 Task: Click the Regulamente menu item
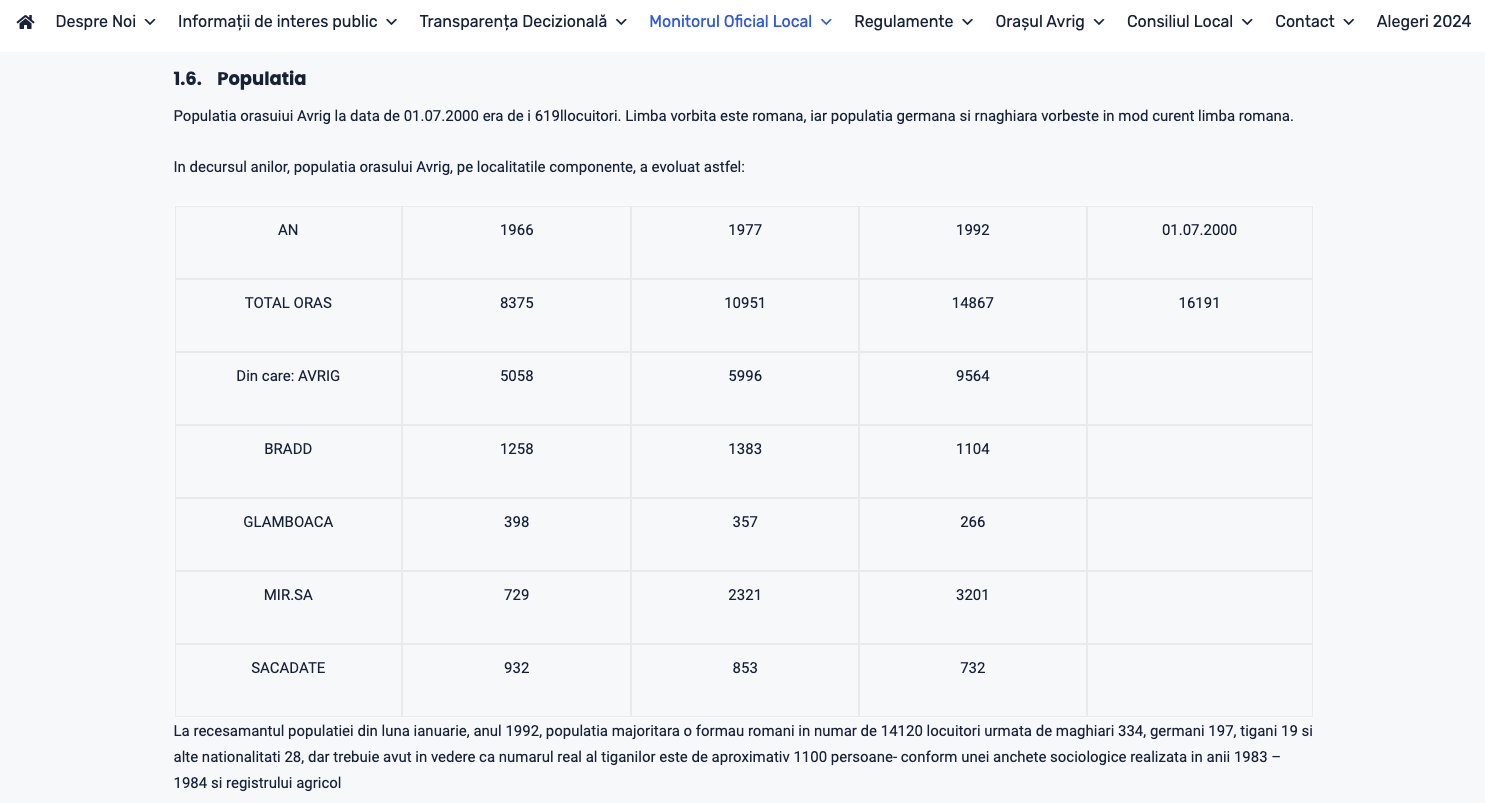pyautogui.click(x=903, y=21)
